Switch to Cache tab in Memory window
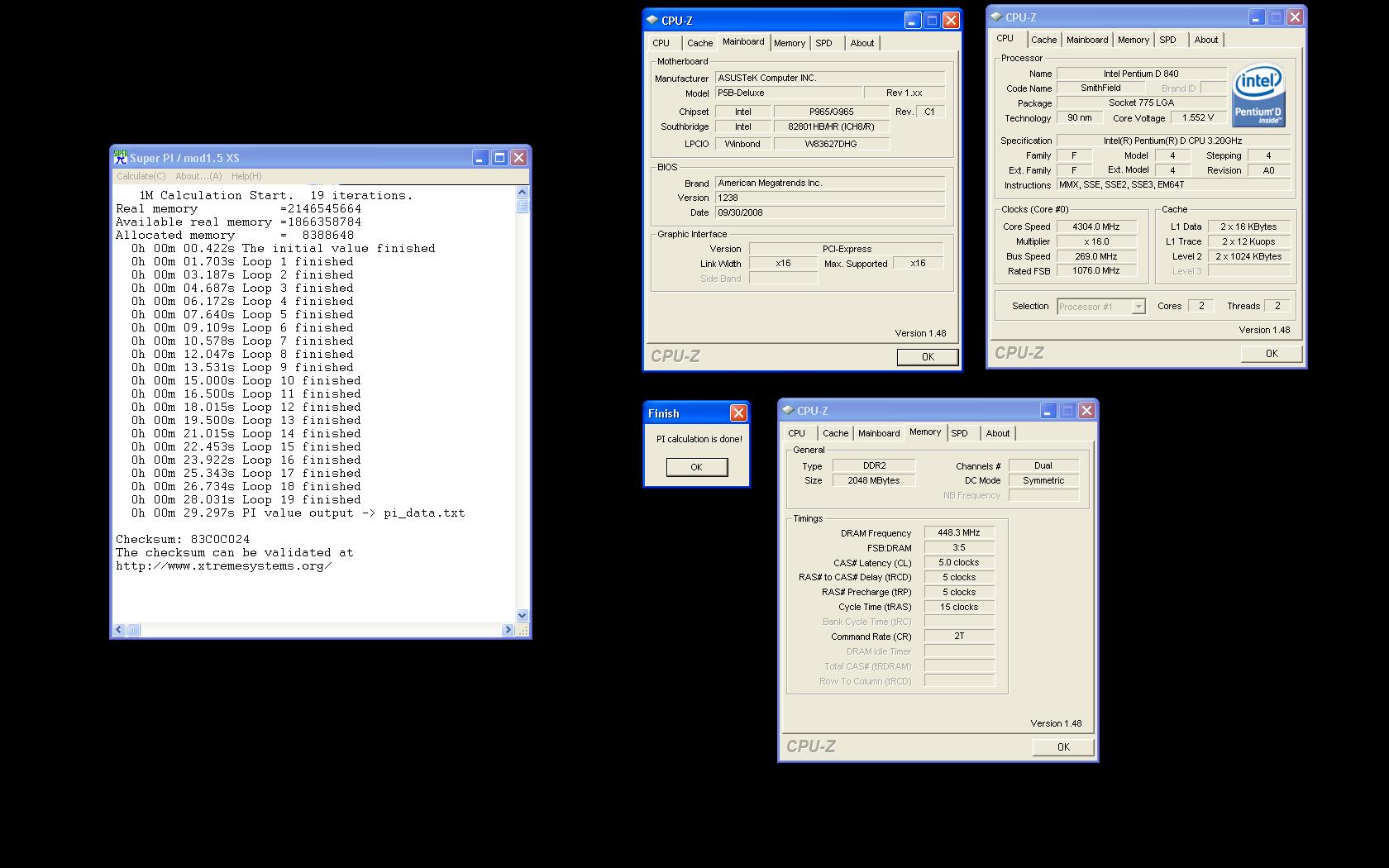This screenshot has width=1389, height=868. (x=835, y=433)
